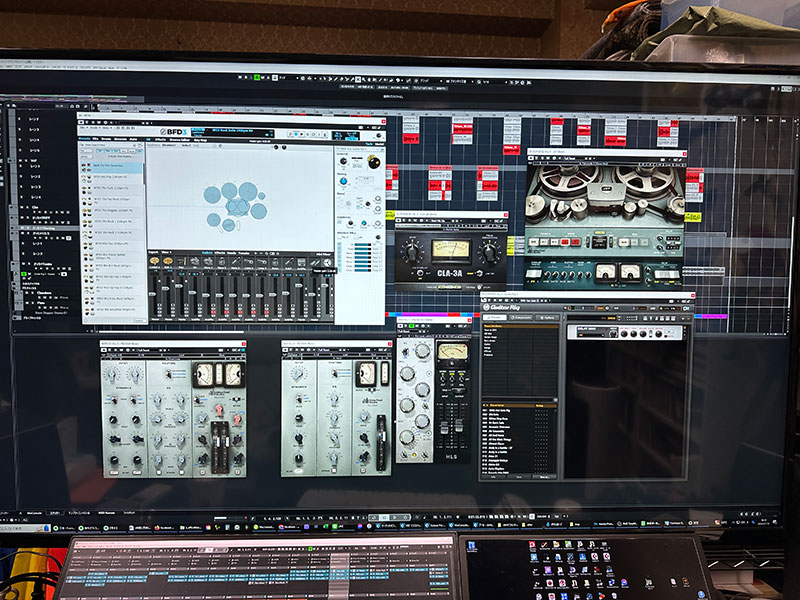The width and height of the screenshot is (800, 600).
Task: Click the right tape reel in the Kramer tape plugin
Action: [x=646, y=180]
